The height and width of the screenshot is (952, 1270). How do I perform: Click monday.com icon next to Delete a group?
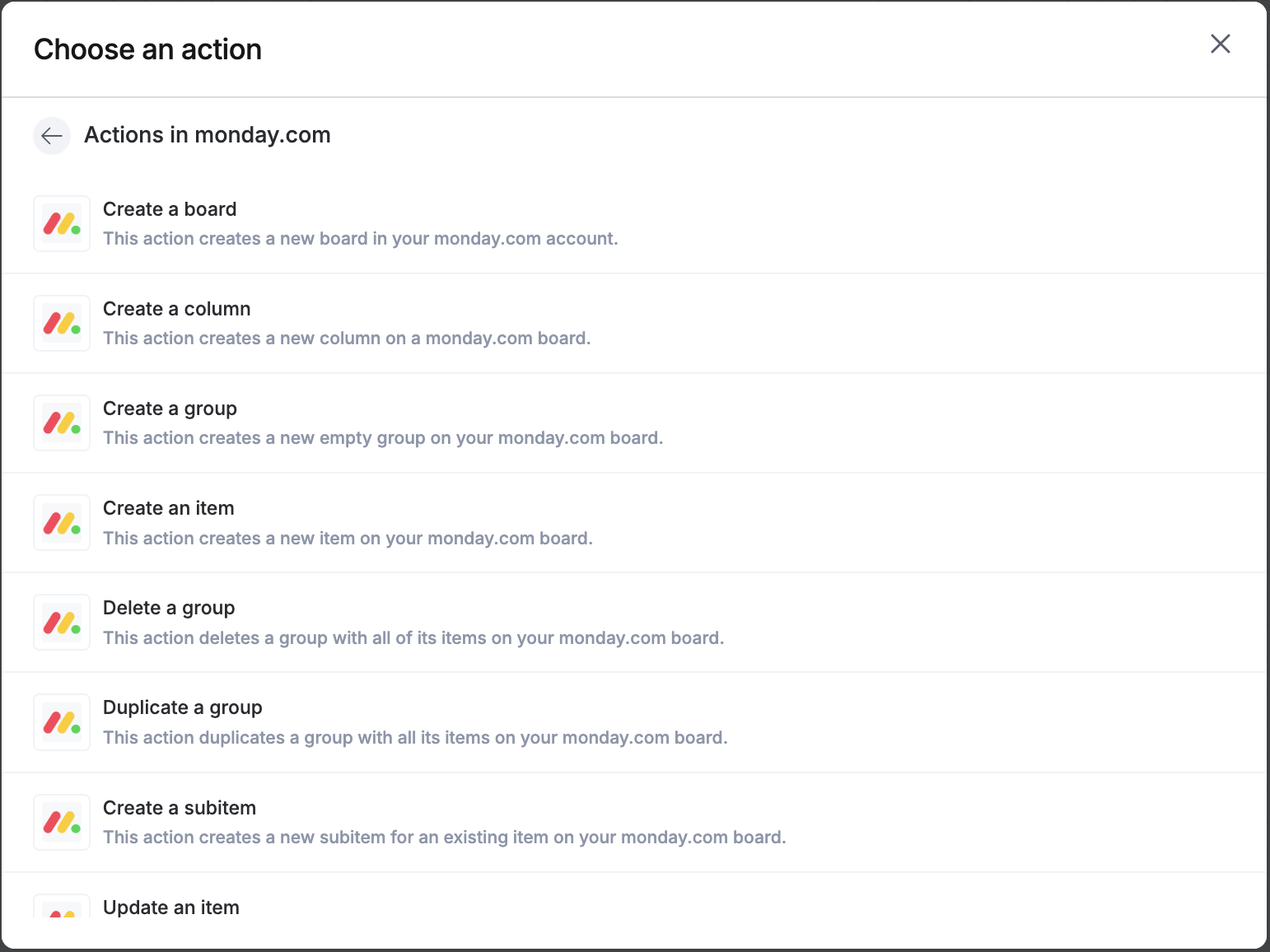(62, 622)
